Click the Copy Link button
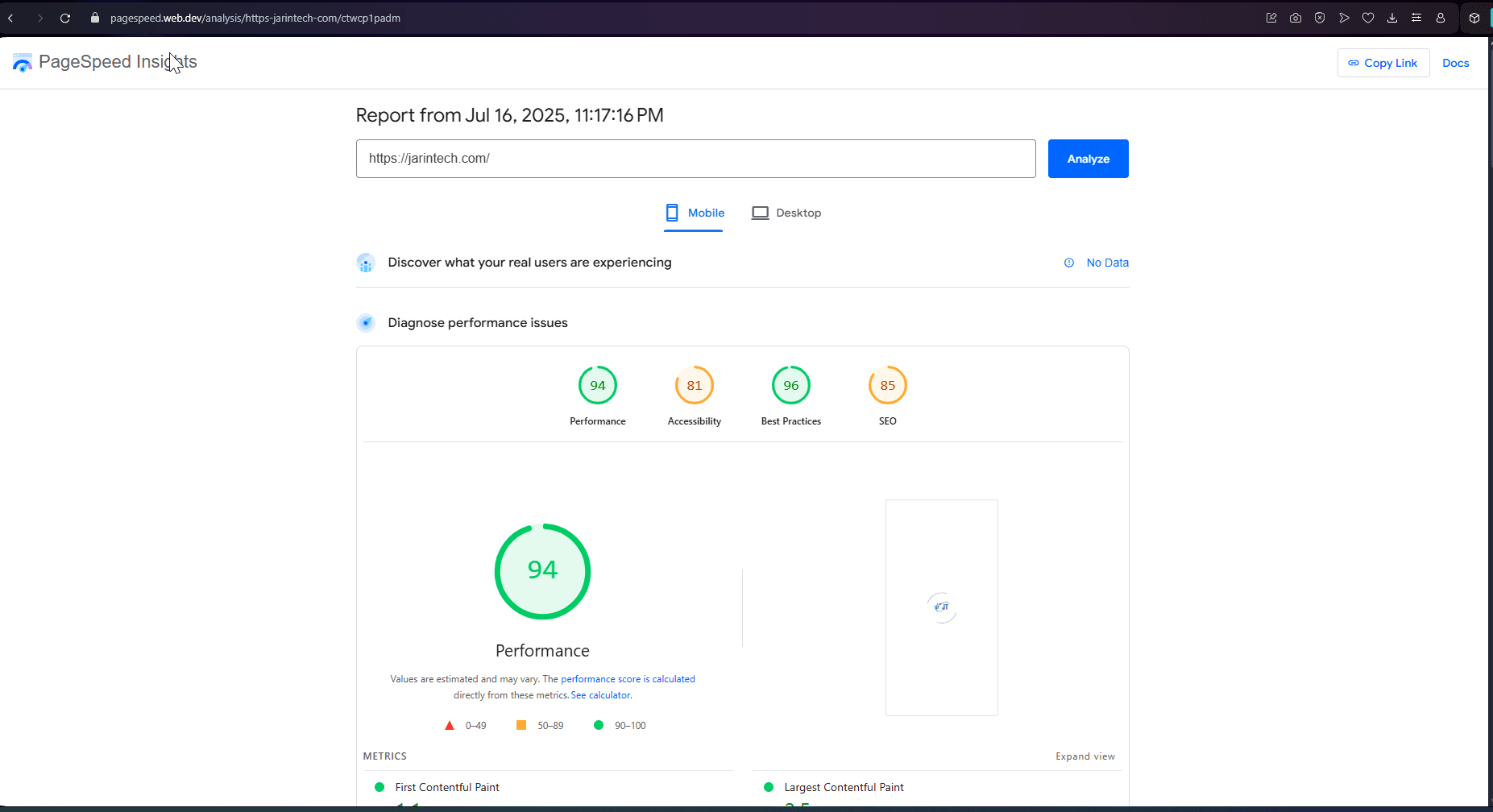This screenshot has width=1493, height=812. click(1383, 63)
